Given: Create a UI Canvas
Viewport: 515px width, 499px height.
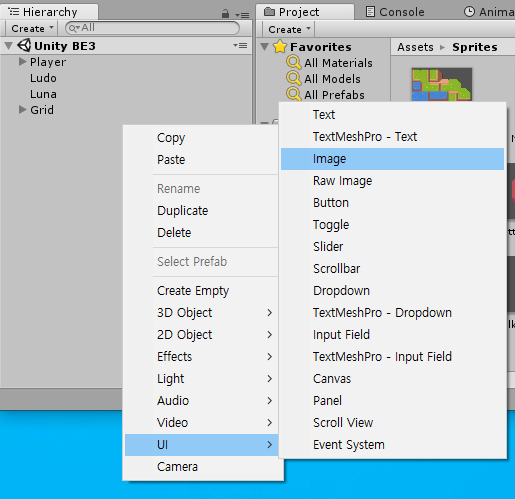Looking at the screenshot, I should point(392,379).
